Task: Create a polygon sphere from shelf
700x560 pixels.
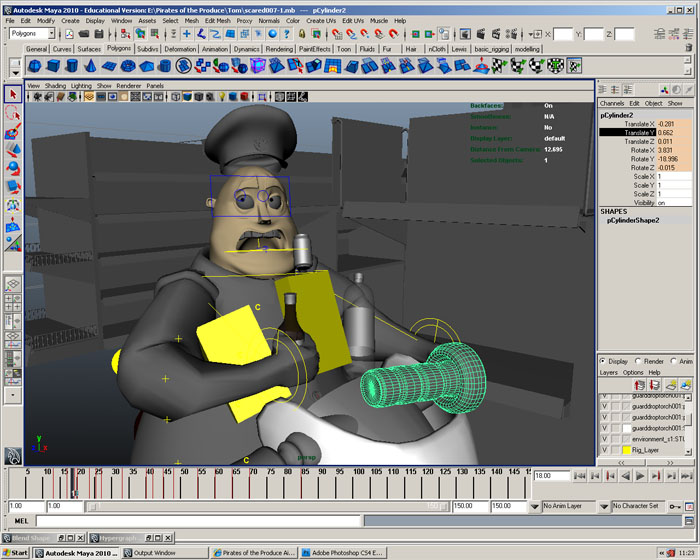Action: (x=34, y=67)
